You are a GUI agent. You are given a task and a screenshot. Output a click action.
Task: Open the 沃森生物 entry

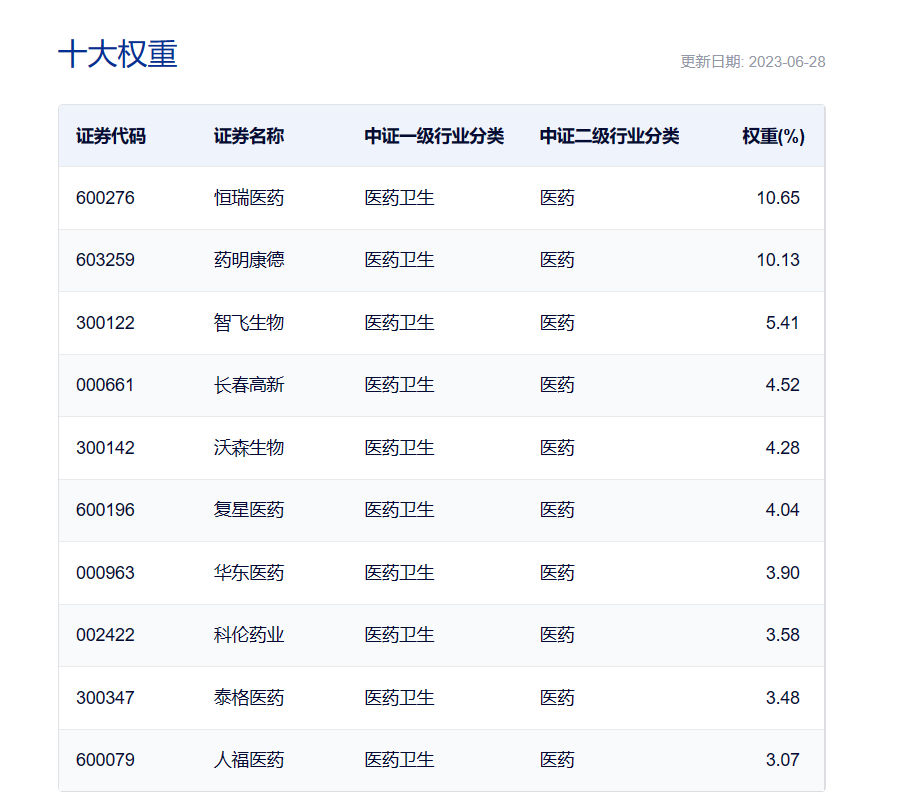coord(249,448)
